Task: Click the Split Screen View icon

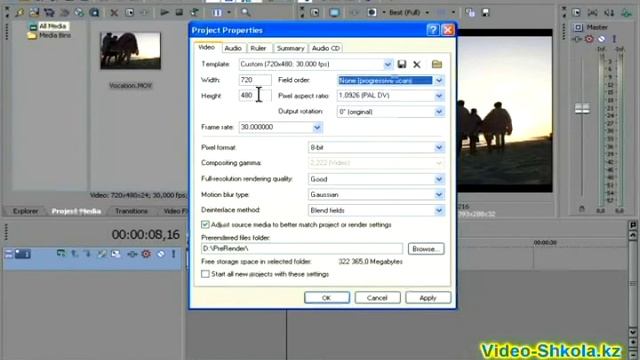Action: [x=372, y=13]
